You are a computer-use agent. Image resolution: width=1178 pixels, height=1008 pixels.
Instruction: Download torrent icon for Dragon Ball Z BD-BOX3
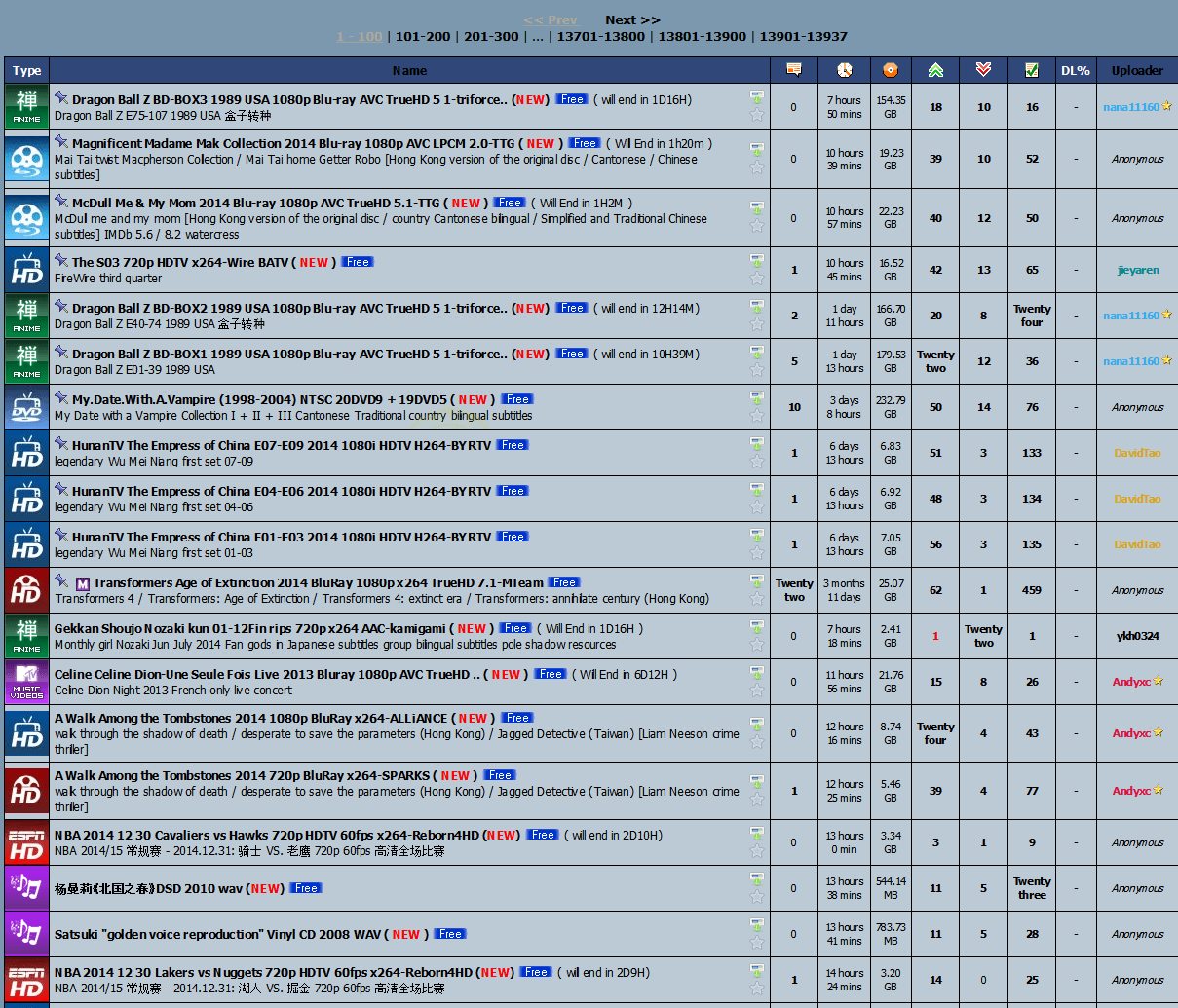pyautogui.click(x=756, y=97)
